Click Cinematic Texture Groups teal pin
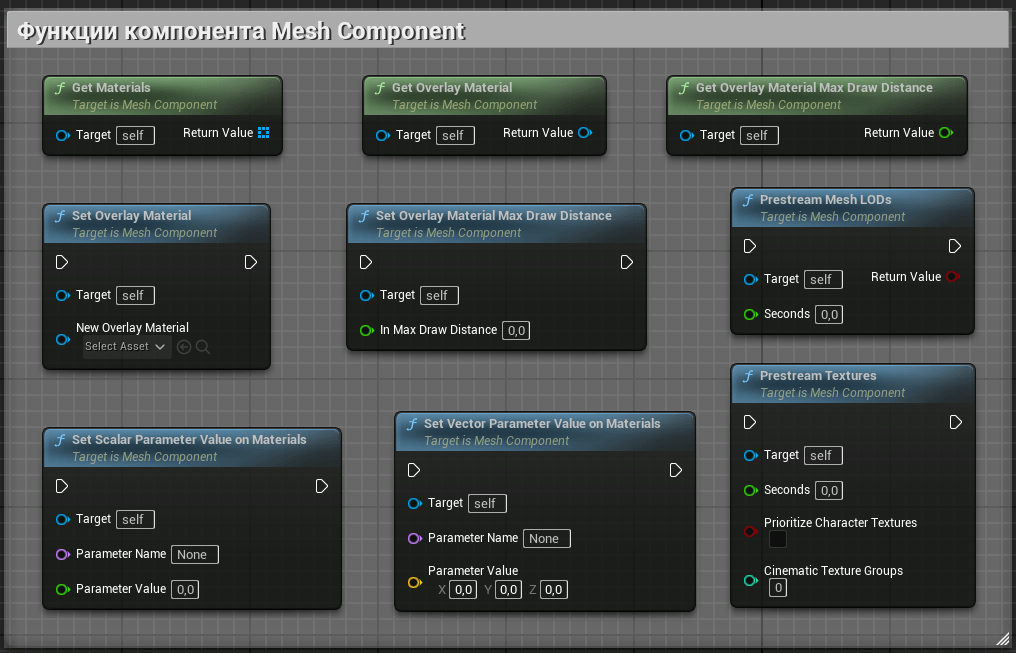This screenshot has width=1016, height=653. (x=751, y=580)
